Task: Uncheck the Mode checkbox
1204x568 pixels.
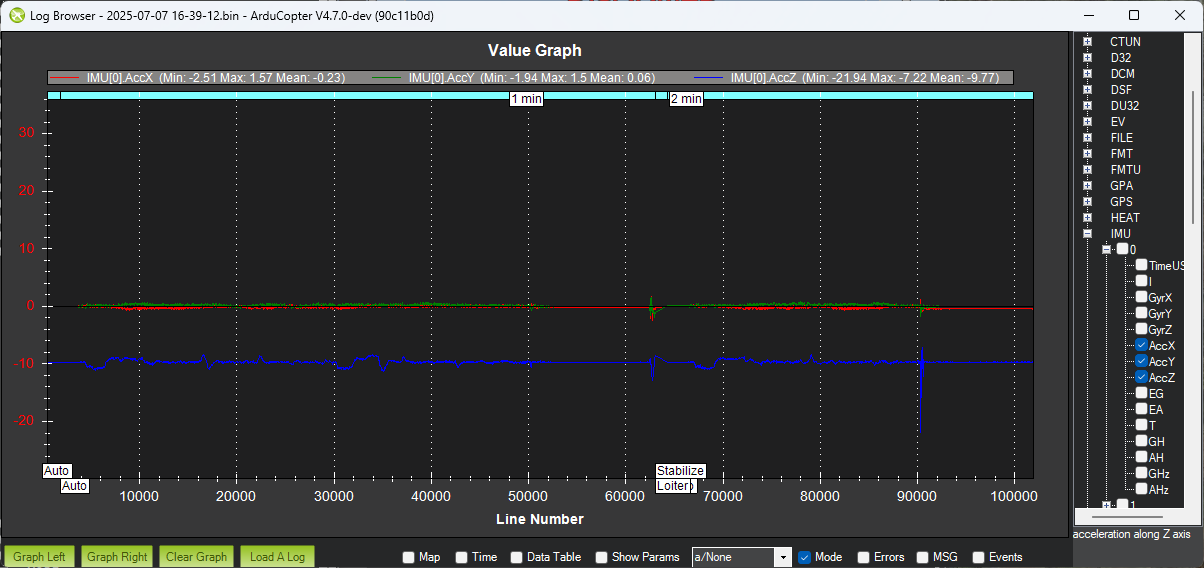Action: tap(804, 557)
